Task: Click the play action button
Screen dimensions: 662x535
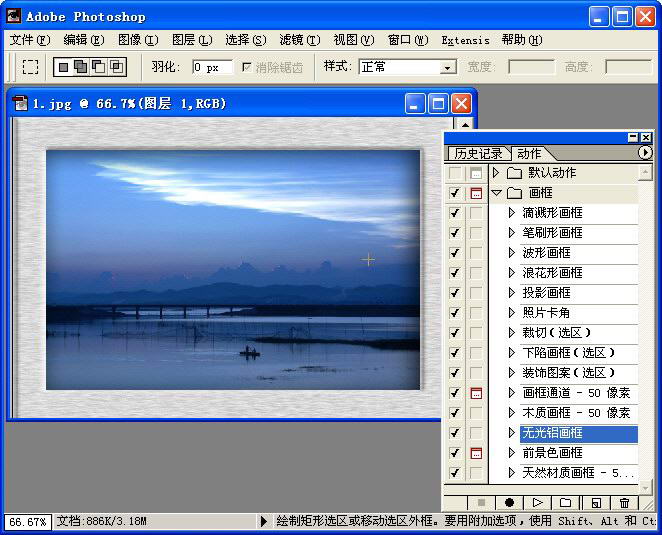Action: 537,503
